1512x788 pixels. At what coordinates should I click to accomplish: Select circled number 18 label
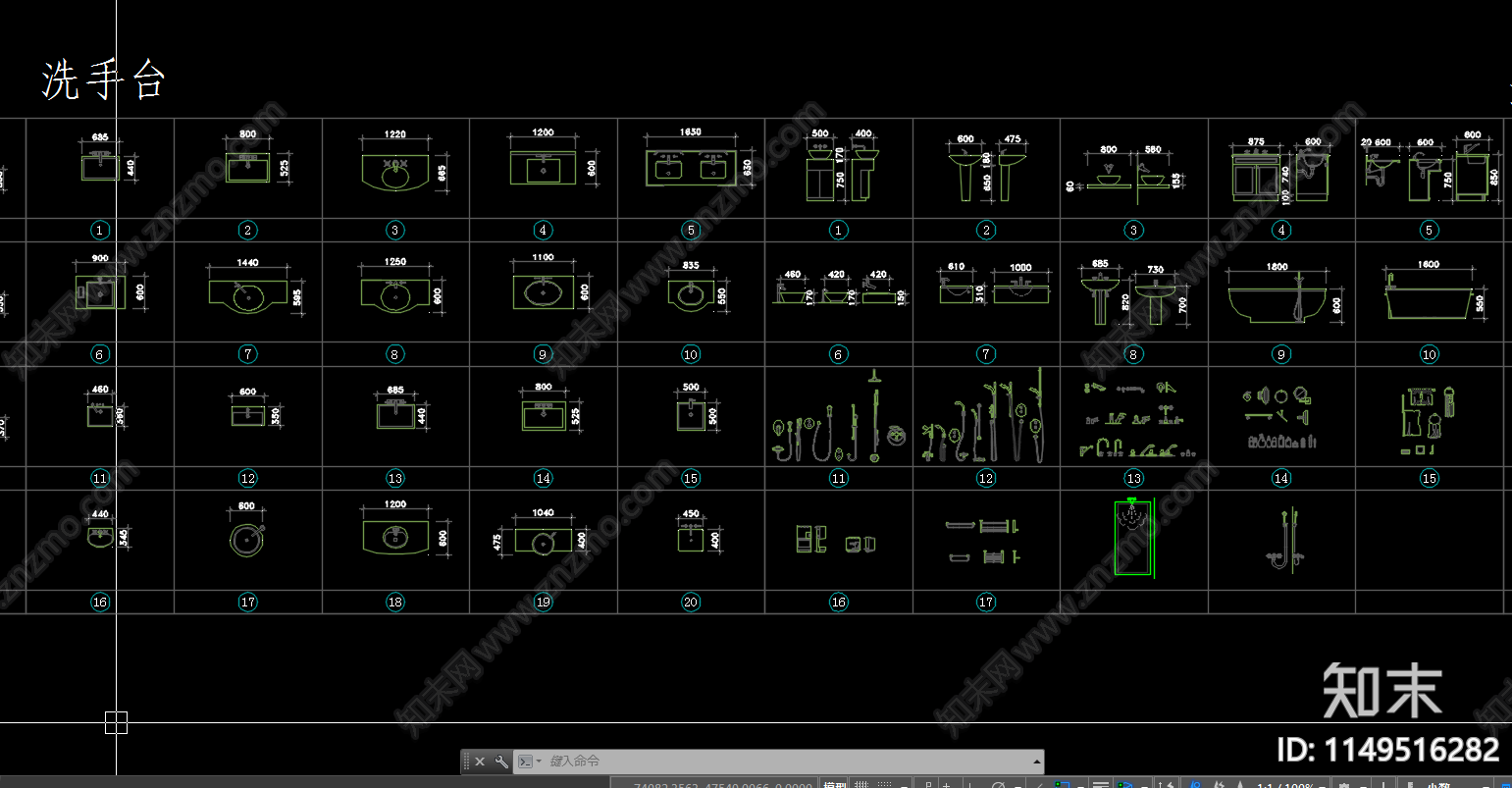[395, 602]
